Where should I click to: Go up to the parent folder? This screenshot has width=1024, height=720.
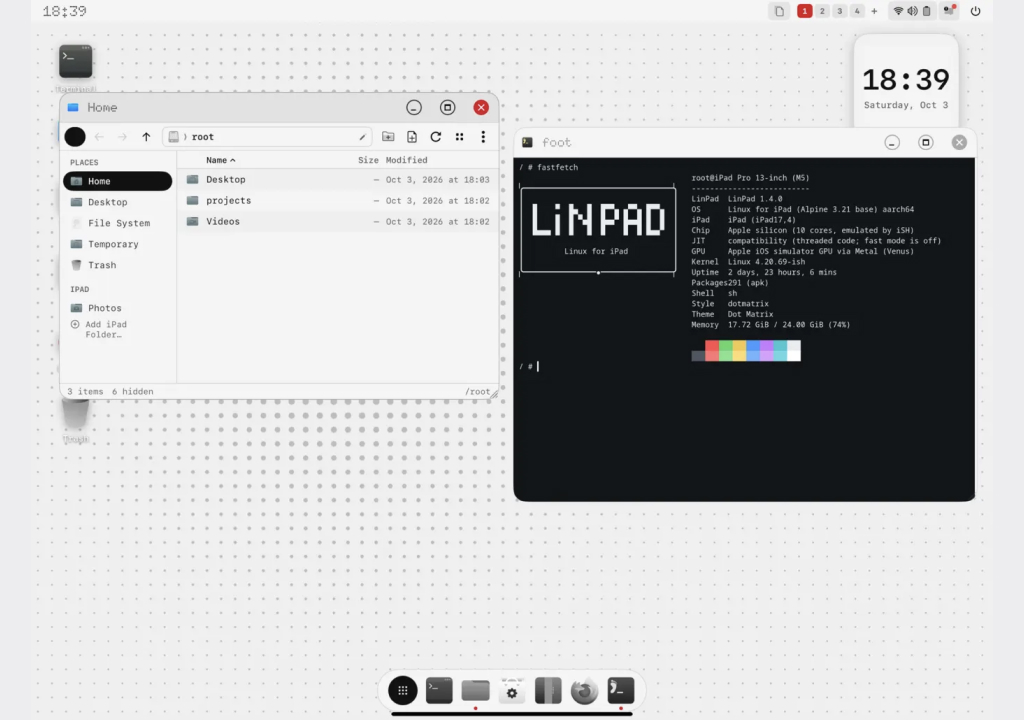click(x=146, y=137)
